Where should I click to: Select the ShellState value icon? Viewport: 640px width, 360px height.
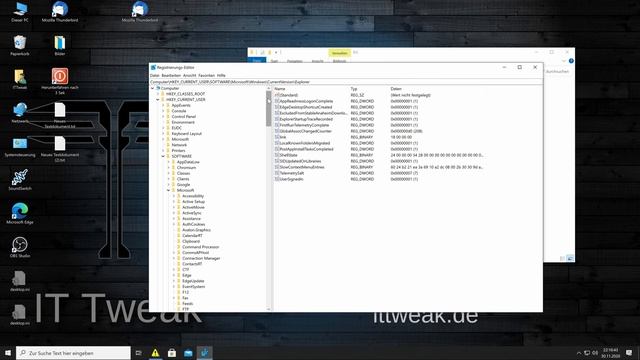(x=277, y=155)
